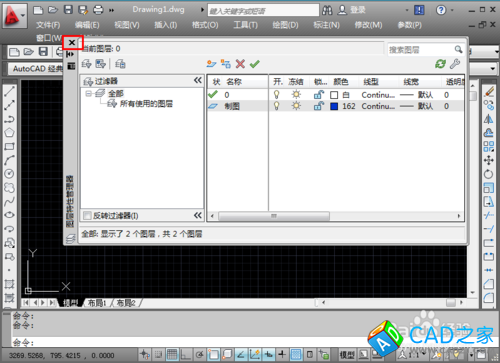Viewport: 500px width, 363px height.
Task: Click the New Property Filter icon
Action: tap(87, 64)
